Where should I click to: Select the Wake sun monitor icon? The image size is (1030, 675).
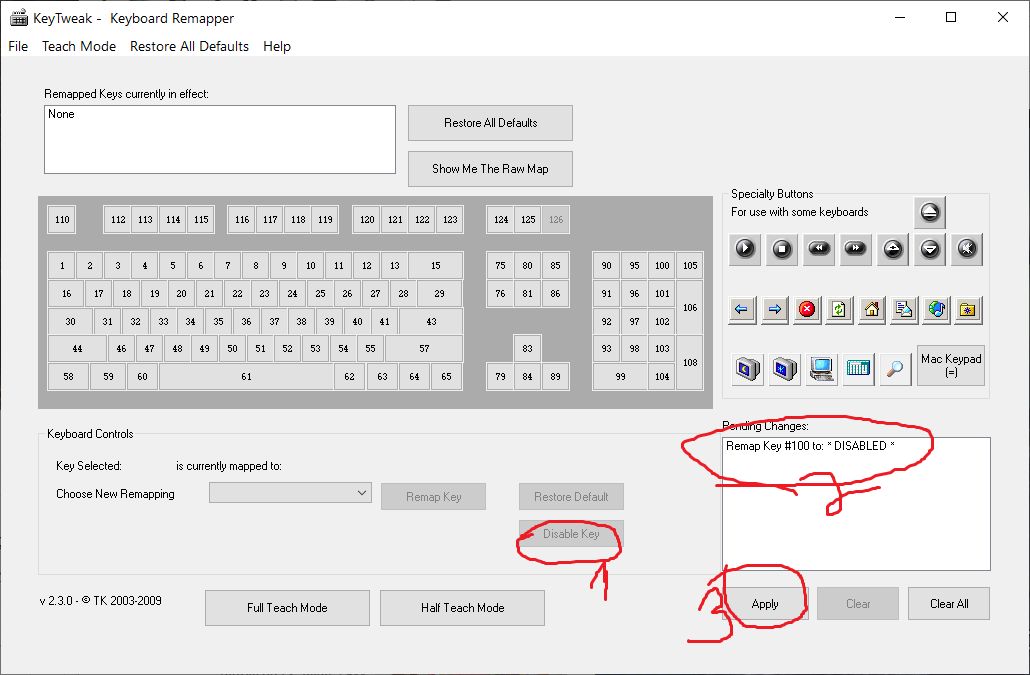tap(784, 368)
